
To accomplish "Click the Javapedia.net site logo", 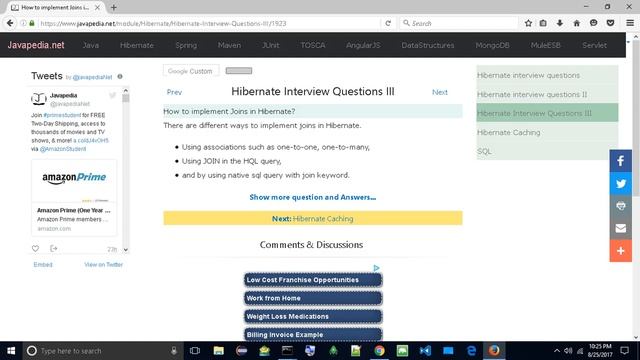I will 36,45.
